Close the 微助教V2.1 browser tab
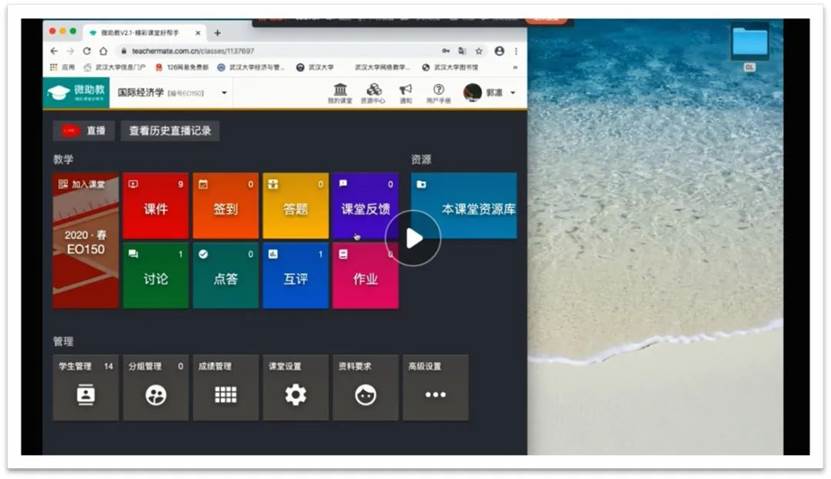The width and height of the screenshot is (831, 479). pos(198,33)
